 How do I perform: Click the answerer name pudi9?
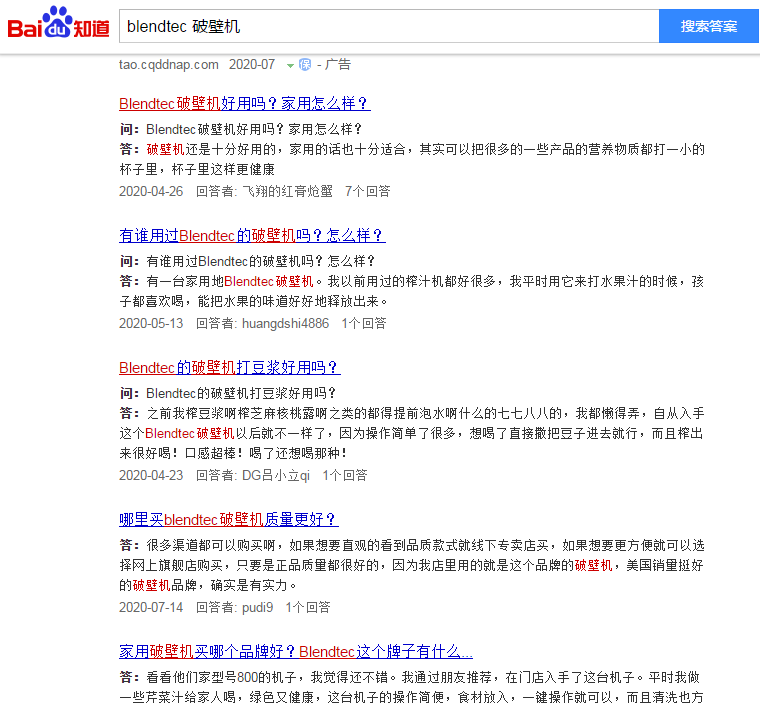point(257,607)
